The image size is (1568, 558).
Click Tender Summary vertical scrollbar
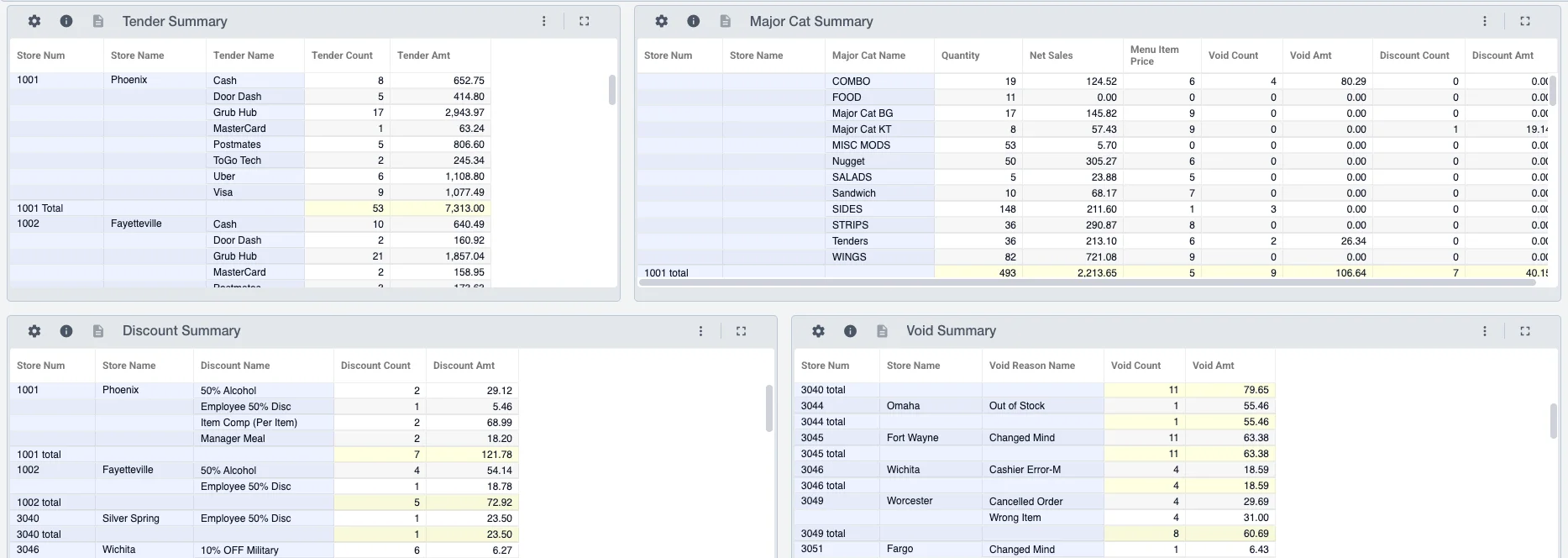click(x=612, y=90)
